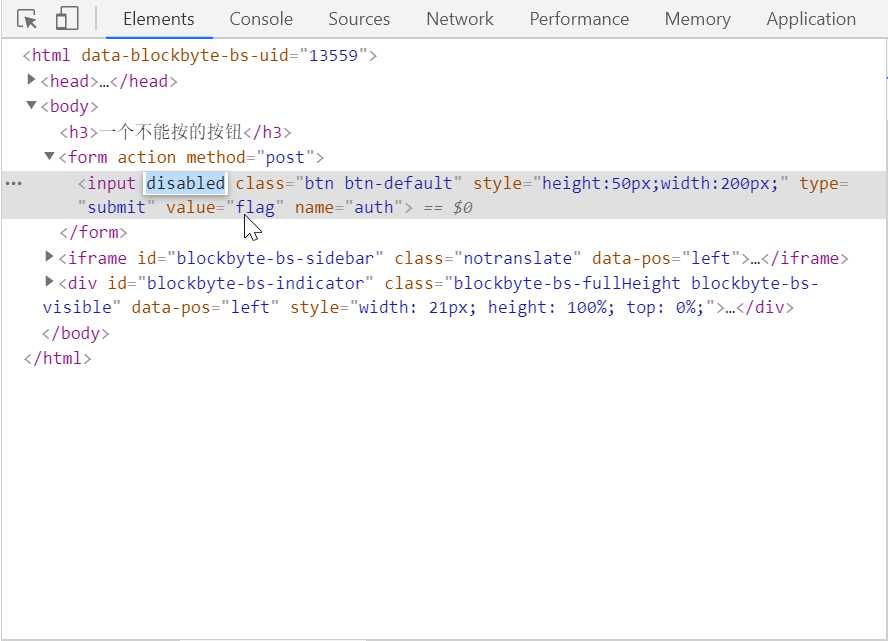Toggle the device toolbar icon

[67, 18]
